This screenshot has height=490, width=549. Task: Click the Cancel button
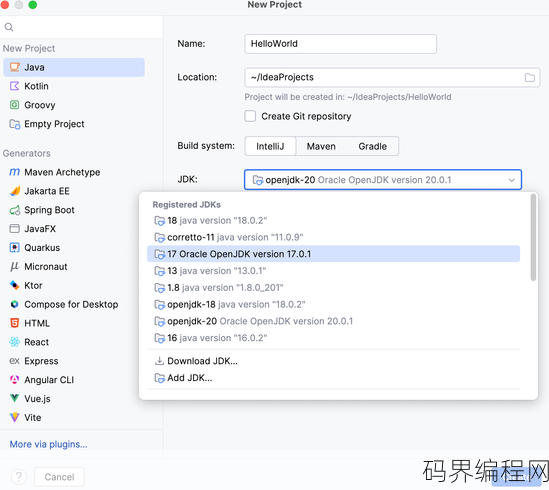(x=59, y=477)
